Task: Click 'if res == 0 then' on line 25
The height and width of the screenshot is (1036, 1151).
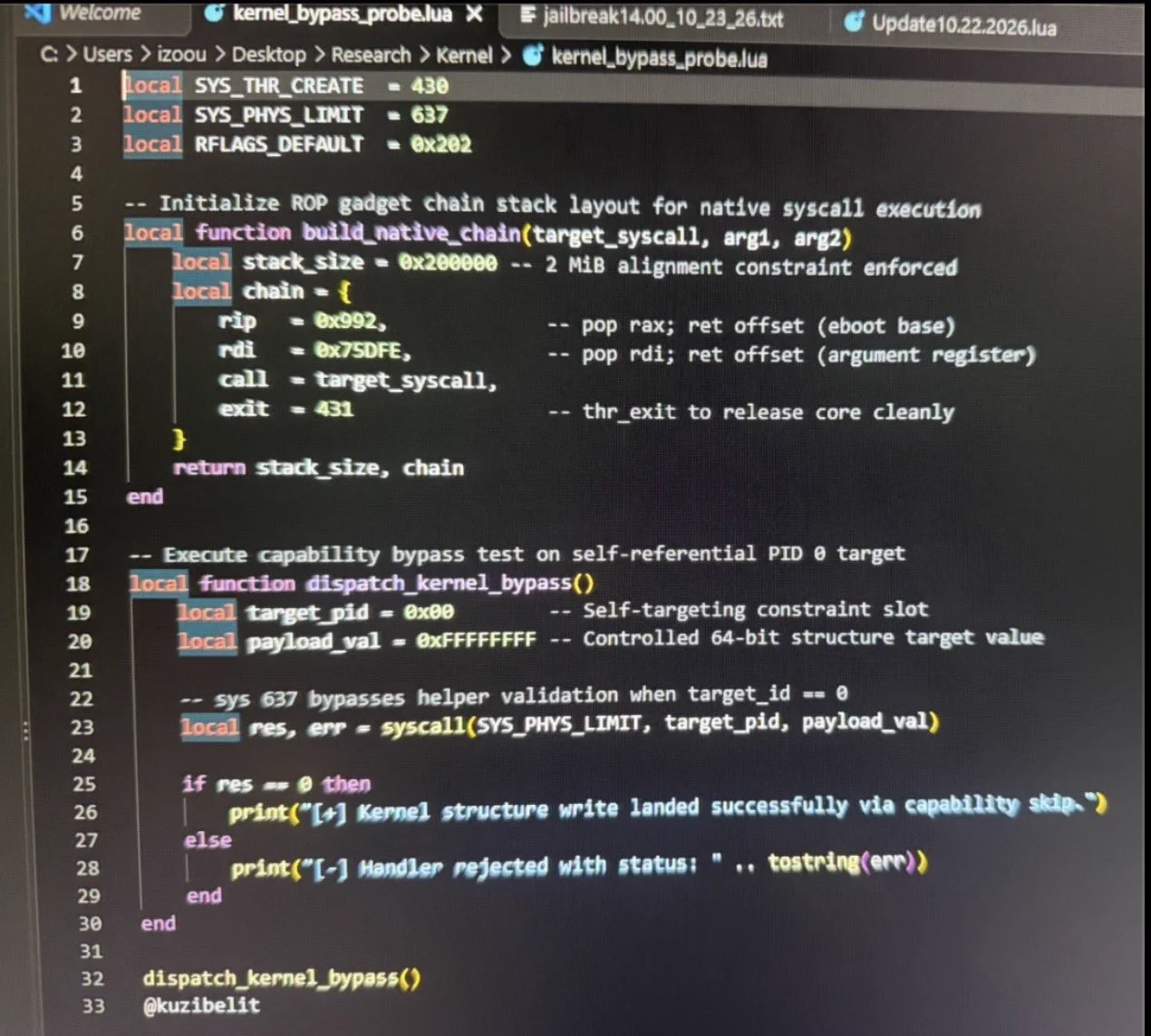Action: tap(276, 784)
